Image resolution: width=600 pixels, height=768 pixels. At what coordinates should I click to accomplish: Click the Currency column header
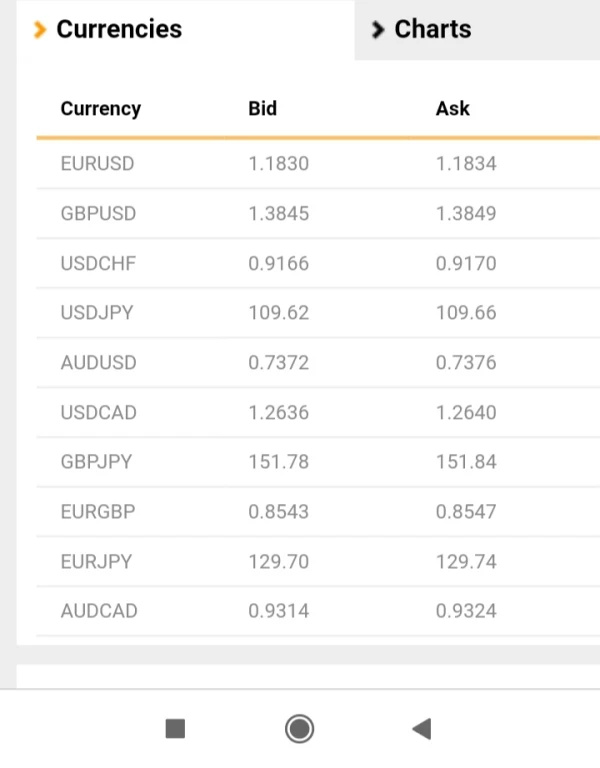tap(100, 109)
